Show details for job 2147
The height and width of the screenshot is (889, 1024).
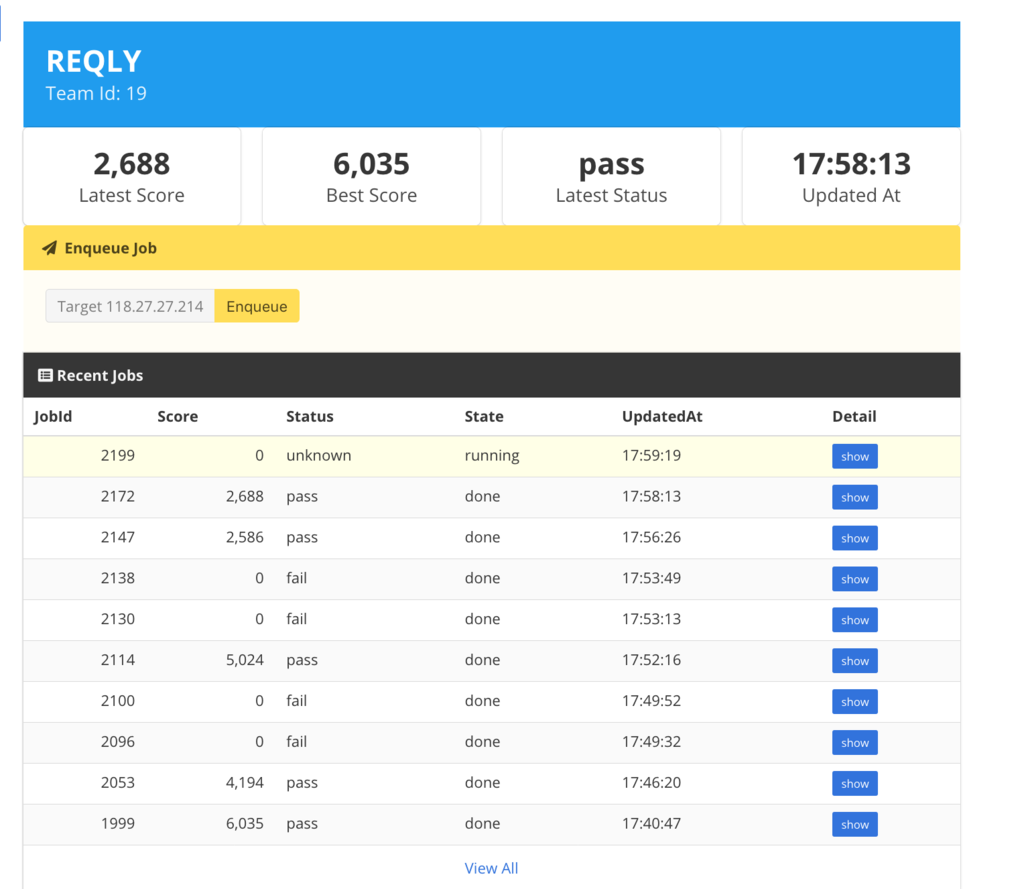coord(854,538)
